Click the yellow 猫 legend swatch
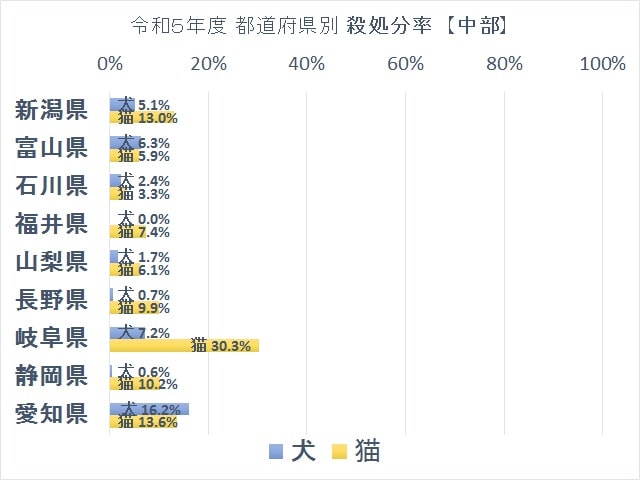The image size is (640, 480). click(340, 452)
